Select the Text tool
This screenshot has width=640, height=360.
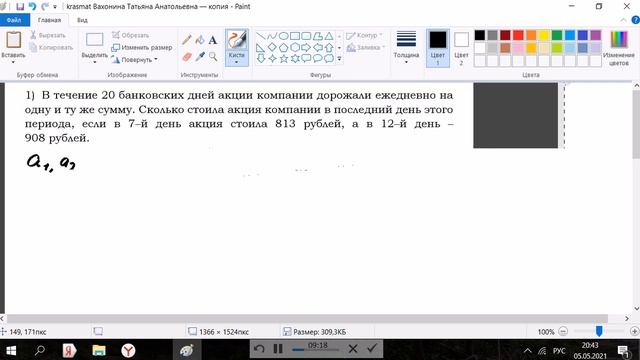pyautogui.click(x=213, y=40)
